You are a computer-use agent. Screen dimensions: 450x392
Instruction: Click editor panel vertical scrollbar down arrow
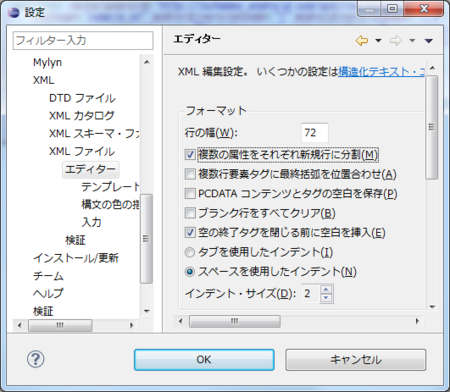[x=432, y=307]
